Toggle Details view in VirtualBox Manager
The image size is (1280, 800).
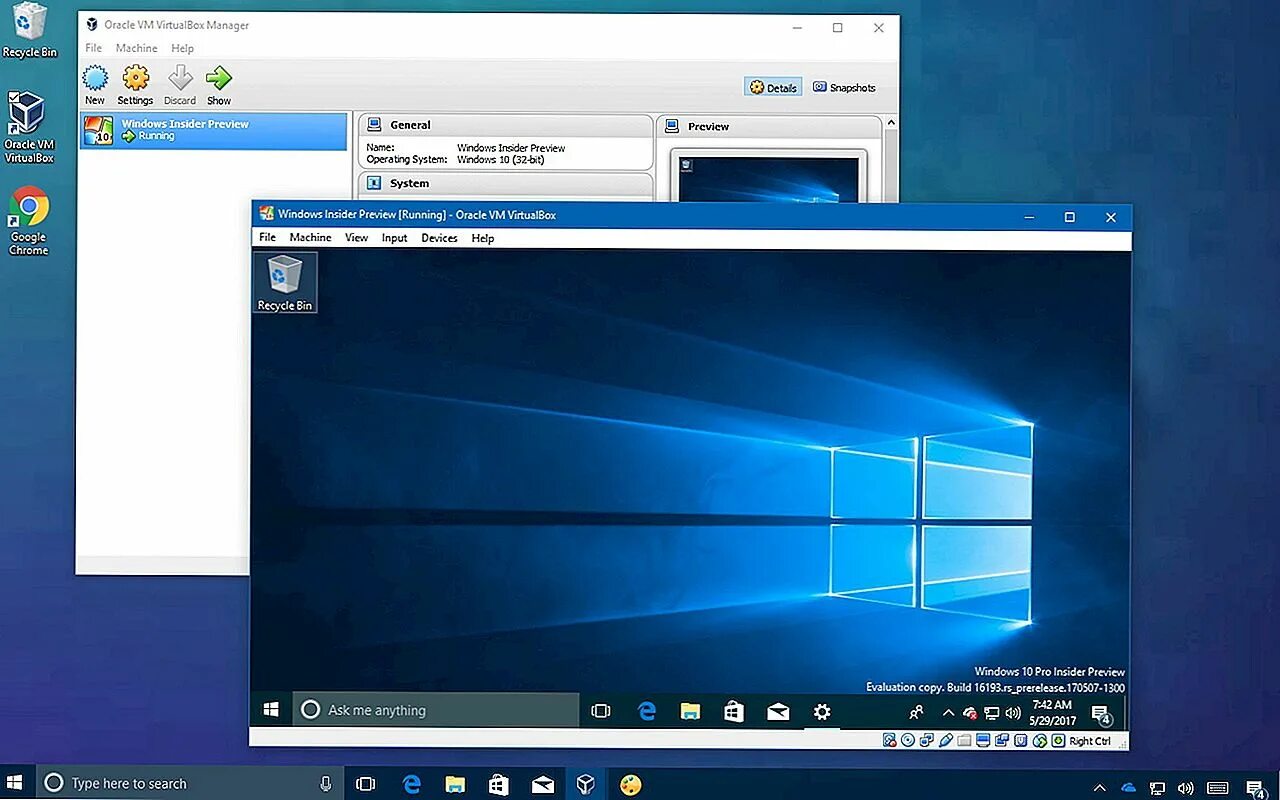coord(773,87)
